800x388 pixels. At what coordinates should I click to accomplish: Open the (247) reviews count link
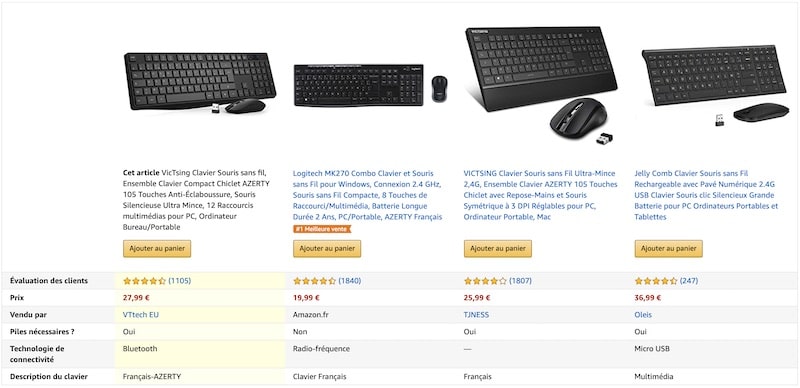689,281
